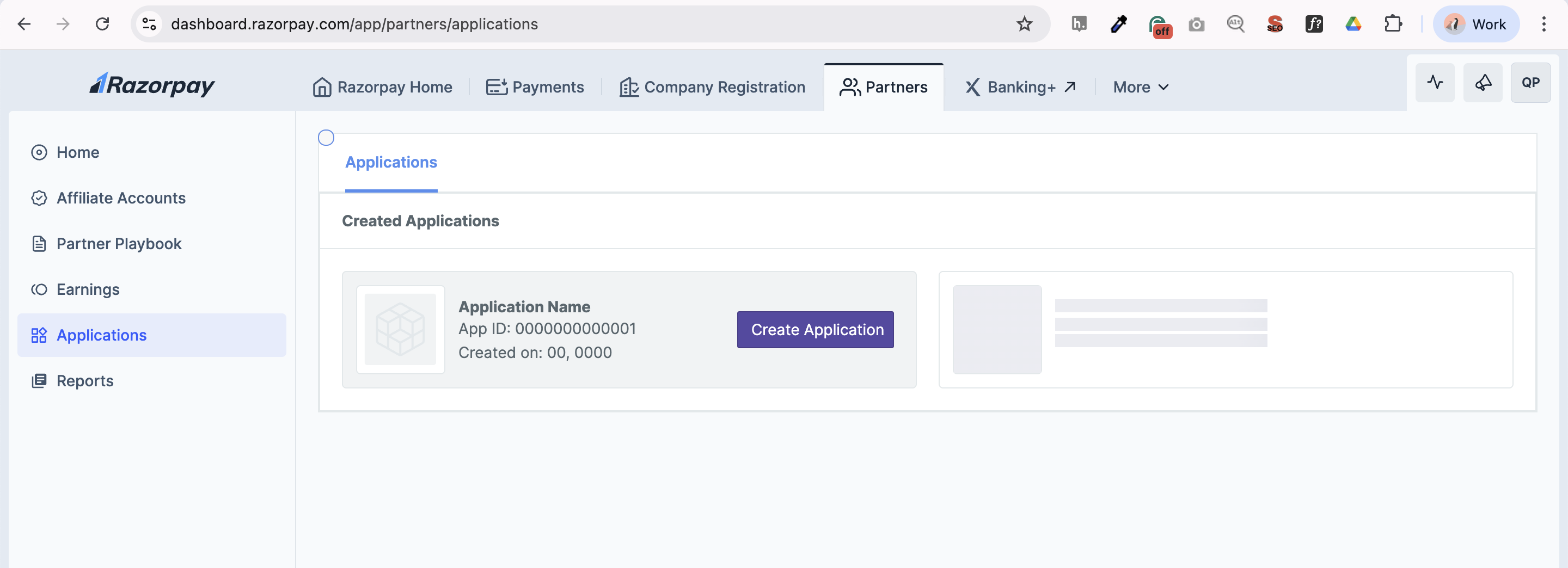The width and height of the screenshot is (1568, 568).
Task: Open the SEO extension icon
Action: (x=1275, y=24)
